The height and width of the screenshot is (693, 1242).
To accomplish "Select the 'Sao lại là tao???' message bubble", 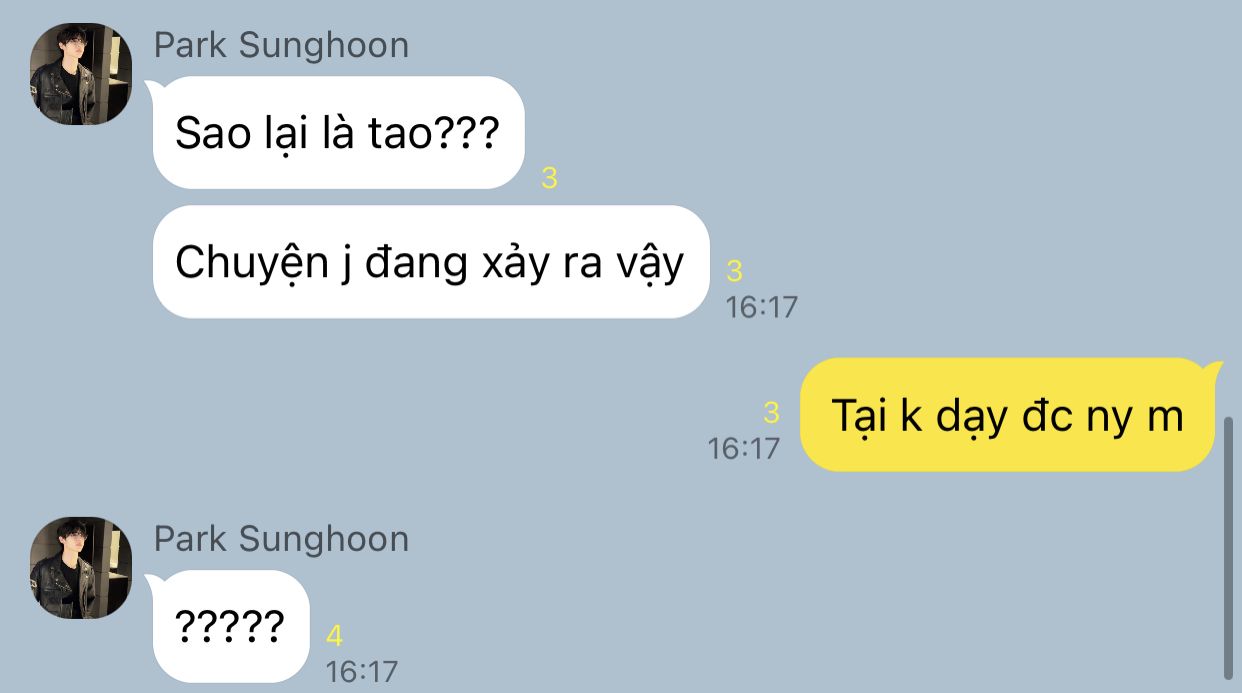I will 338,133.
